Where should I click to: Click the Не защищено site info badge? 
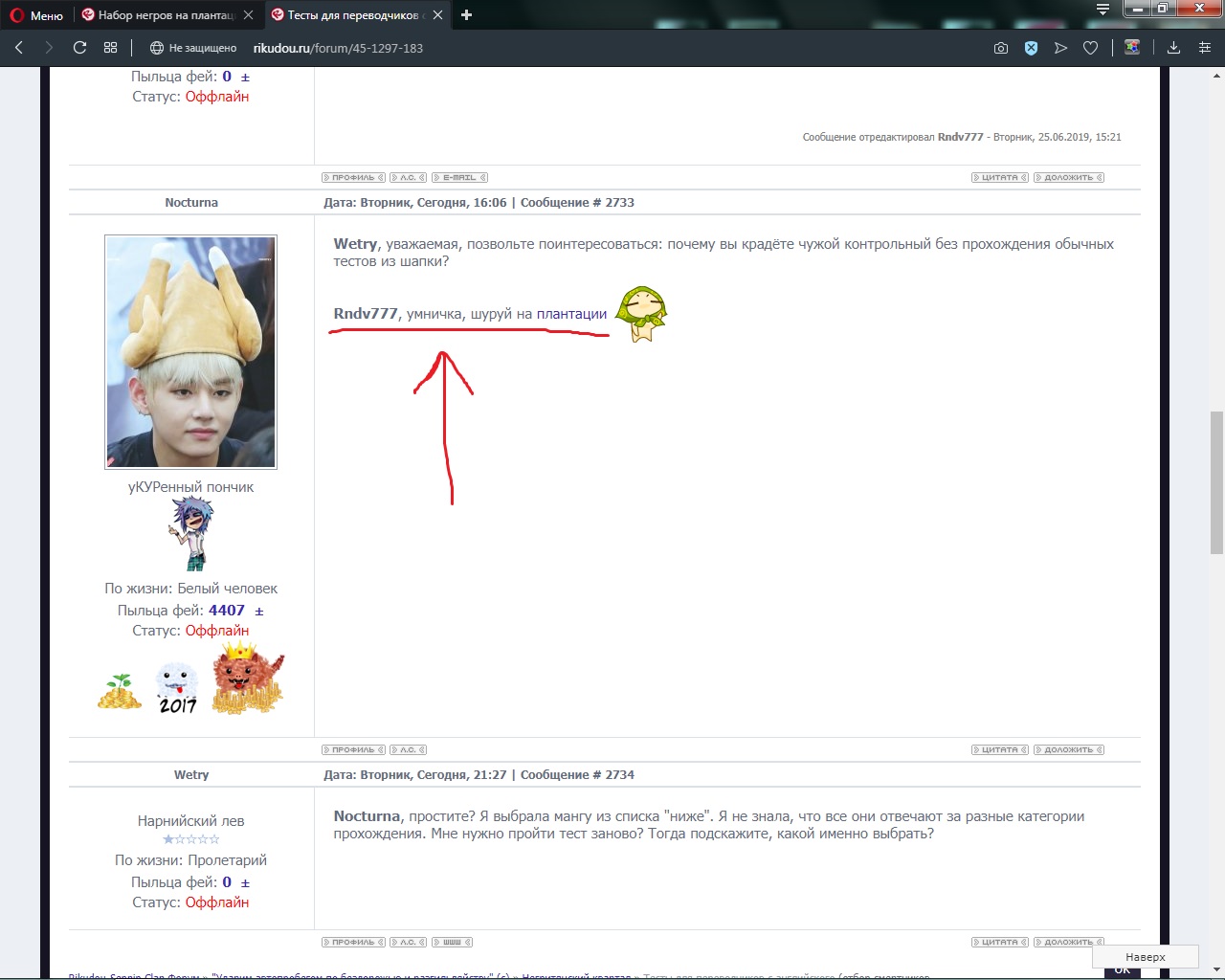[193, 48]
